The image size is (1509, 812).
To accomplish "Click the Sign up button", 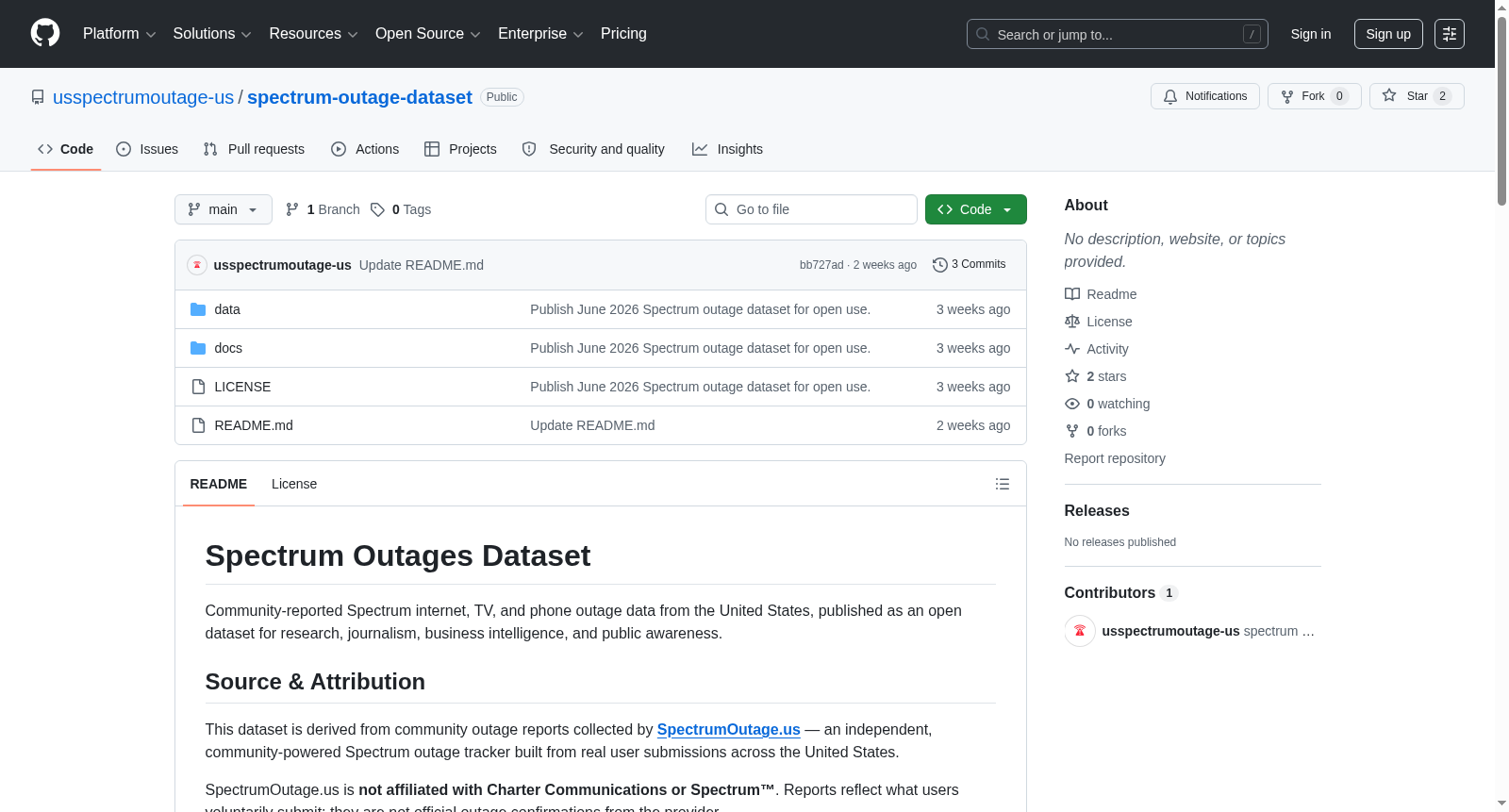I will click(1388, 34).
